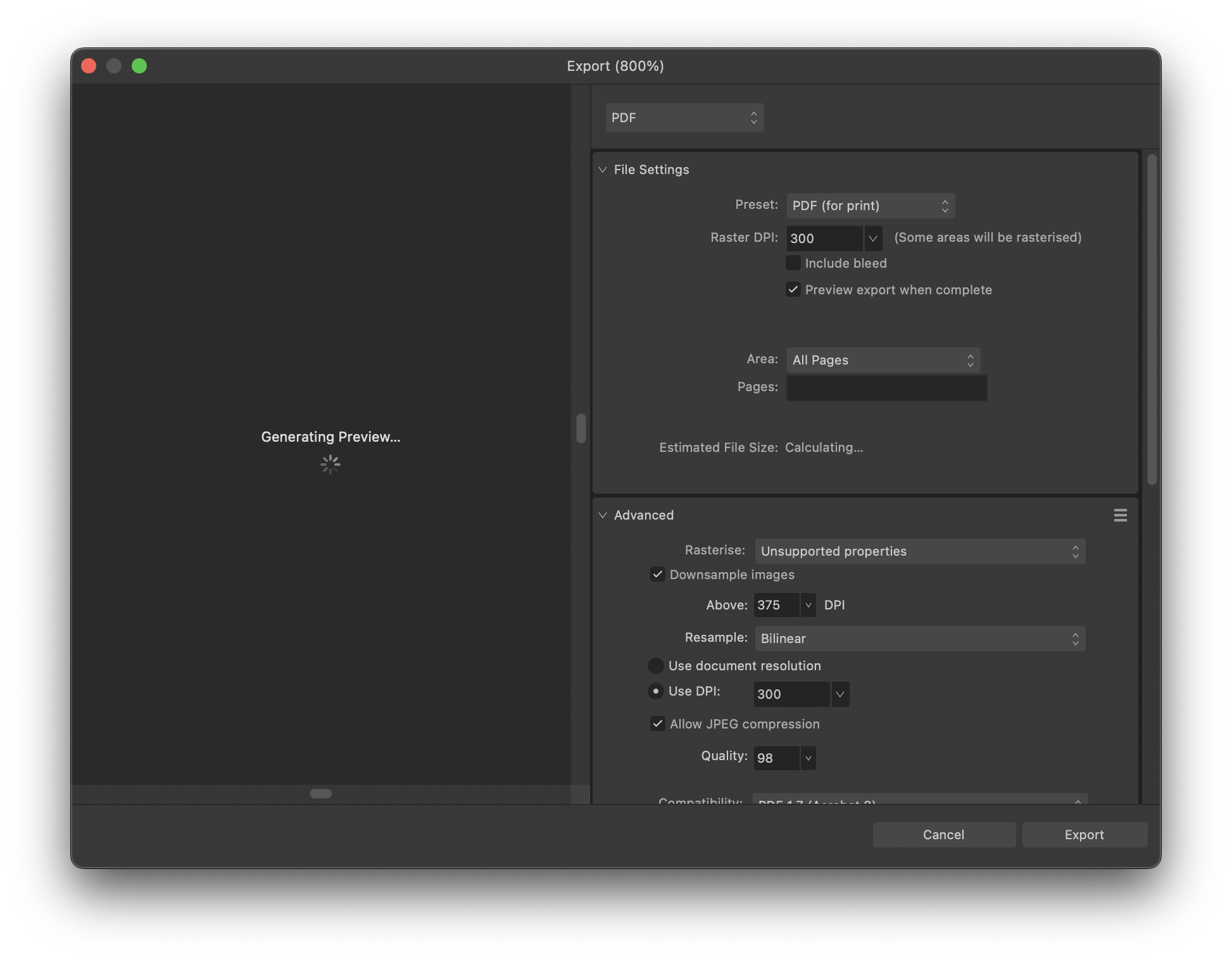Click the Export button
This screenshot has width=1232, height=962.
point(1084,834)
